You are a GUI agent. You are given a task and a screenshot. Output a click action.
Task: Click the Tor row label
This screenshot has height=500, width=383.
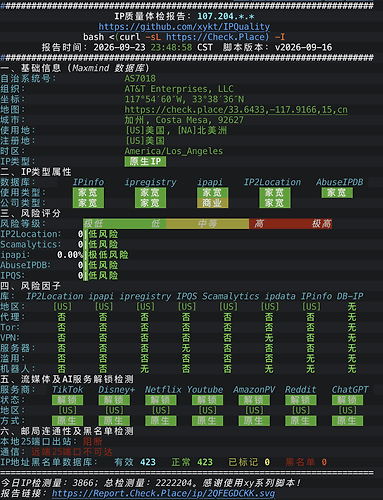pyautogui.click(x=10, y=327)
